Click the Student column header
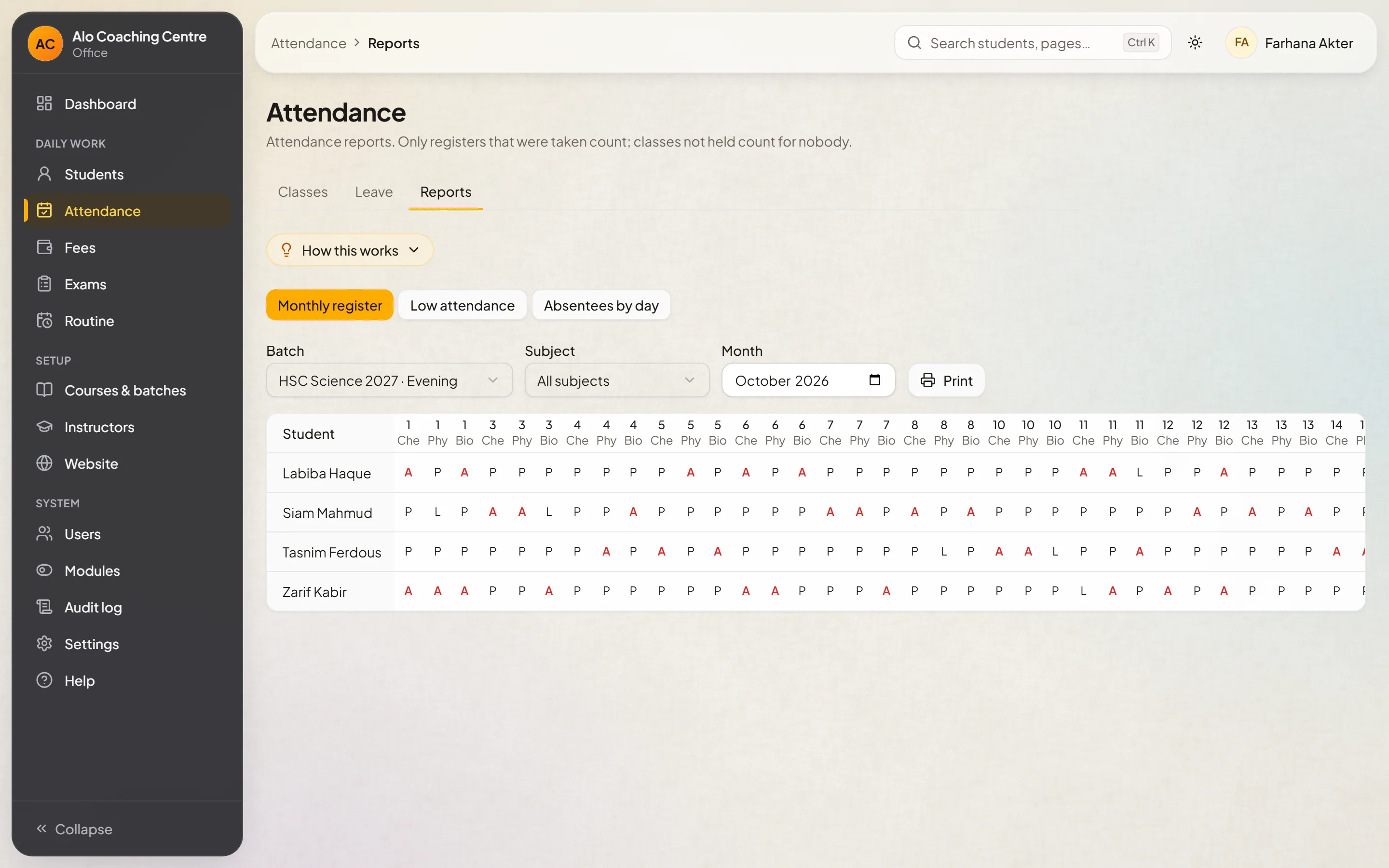Image resolution: width=1389 pixels, height=868 pixels. pyautogui.click(x=308, y=434)
